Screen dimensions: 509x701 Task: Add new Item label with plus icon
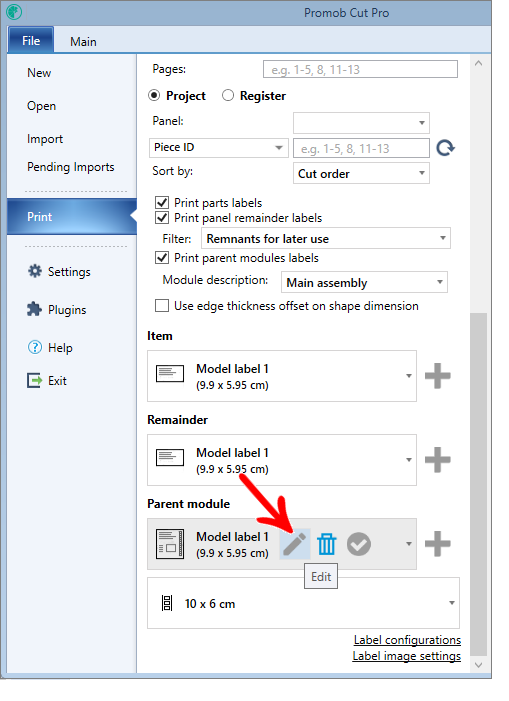[x=437, y=376]
